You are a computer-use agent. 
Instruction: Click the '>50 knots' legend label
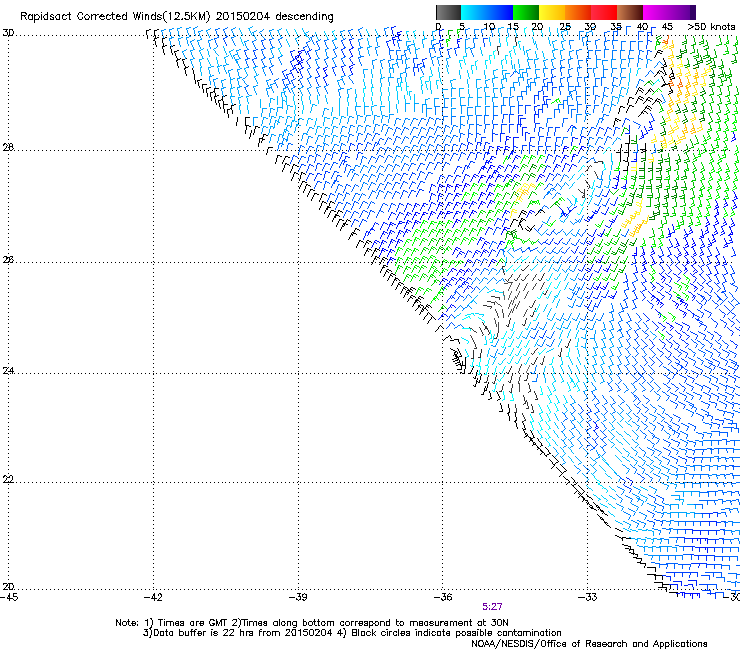[711, 27]
